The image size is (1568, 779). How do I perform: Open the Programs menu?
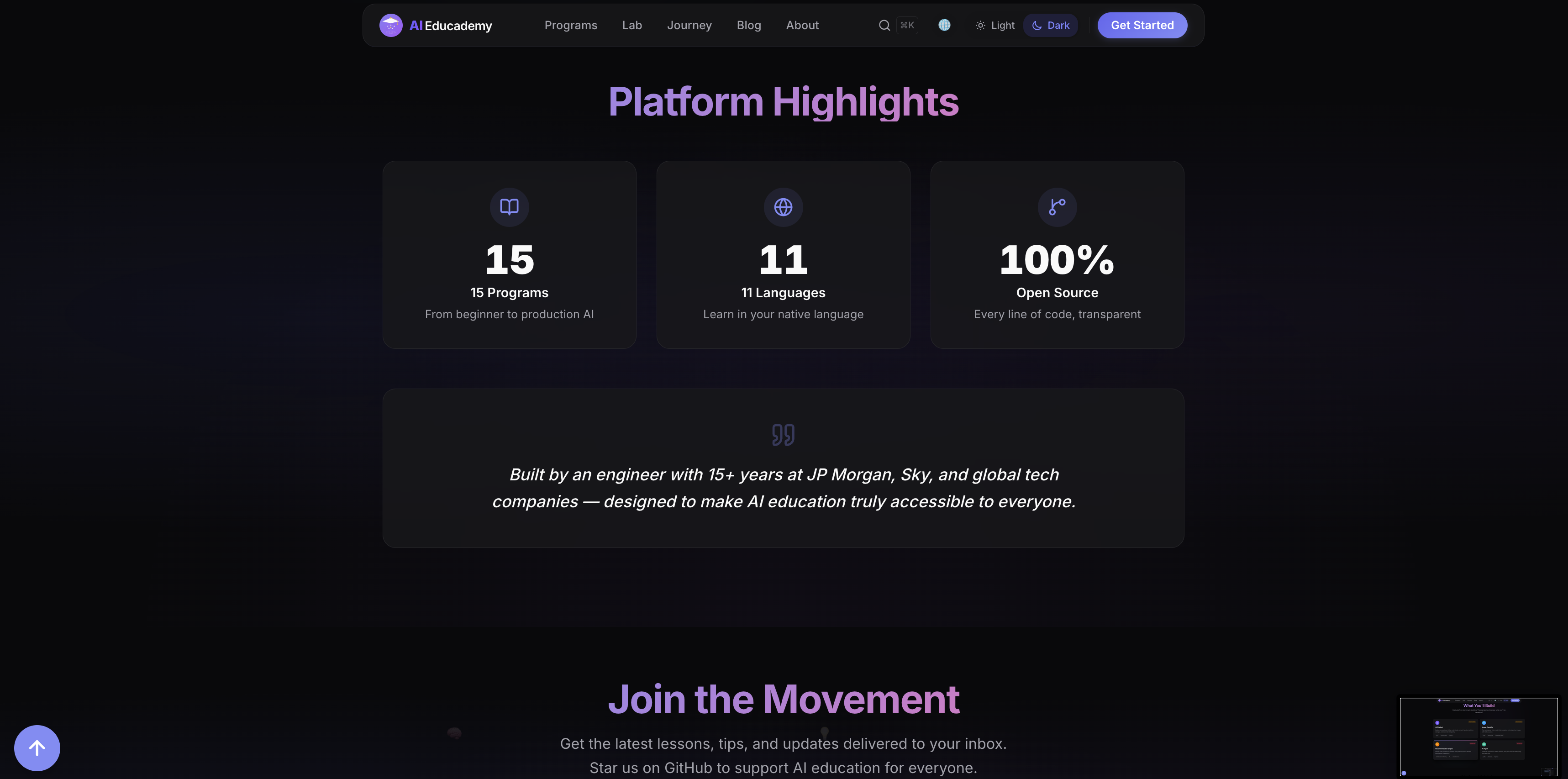click(x=570, y=26)
